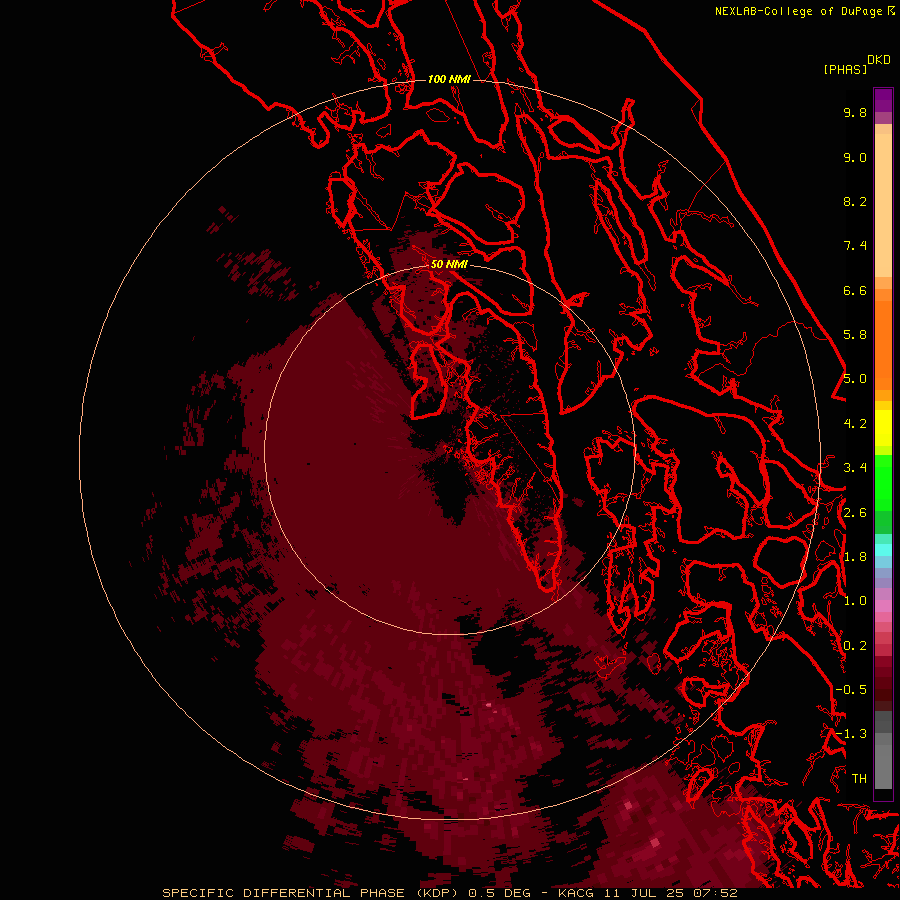Click the KACG station identifier in caption

pos(576,893)
